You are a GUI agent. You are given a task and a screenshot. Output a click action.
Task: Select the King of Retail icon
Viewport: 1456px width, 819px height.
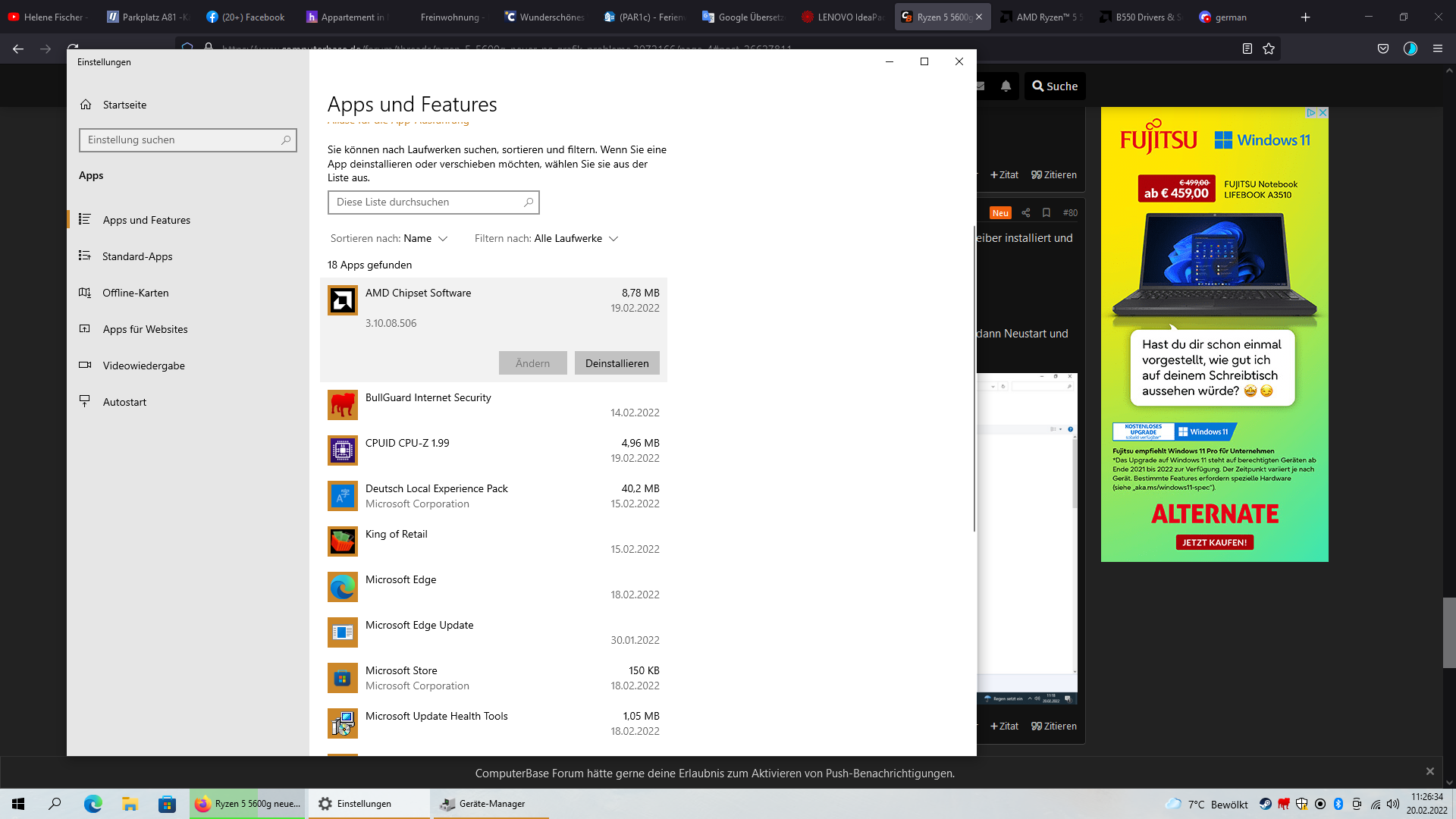pyautogui.click(x=342, y=541)
